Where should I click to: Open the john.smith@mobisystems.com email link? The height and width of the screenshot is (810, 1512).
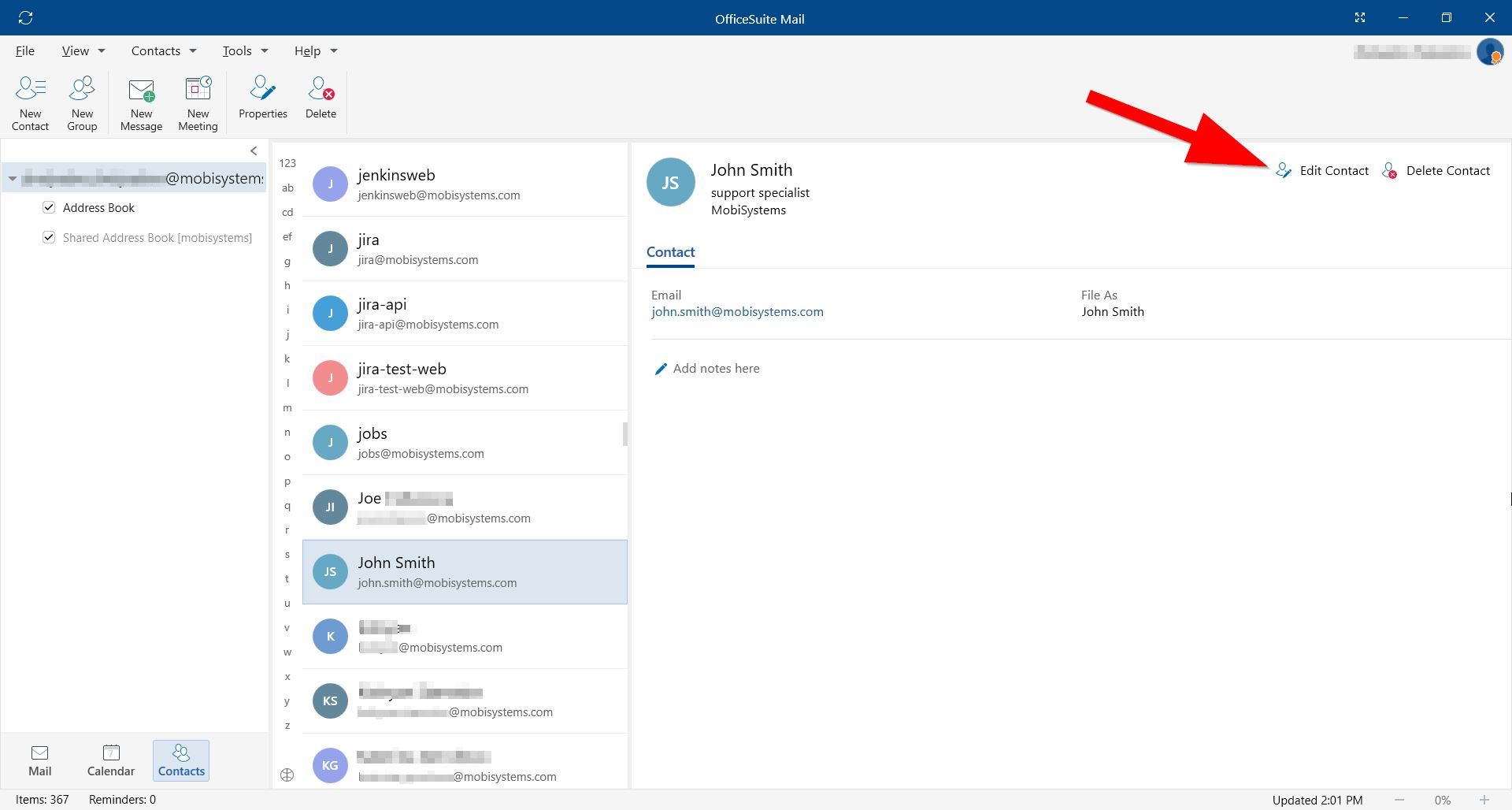(737, 311)
